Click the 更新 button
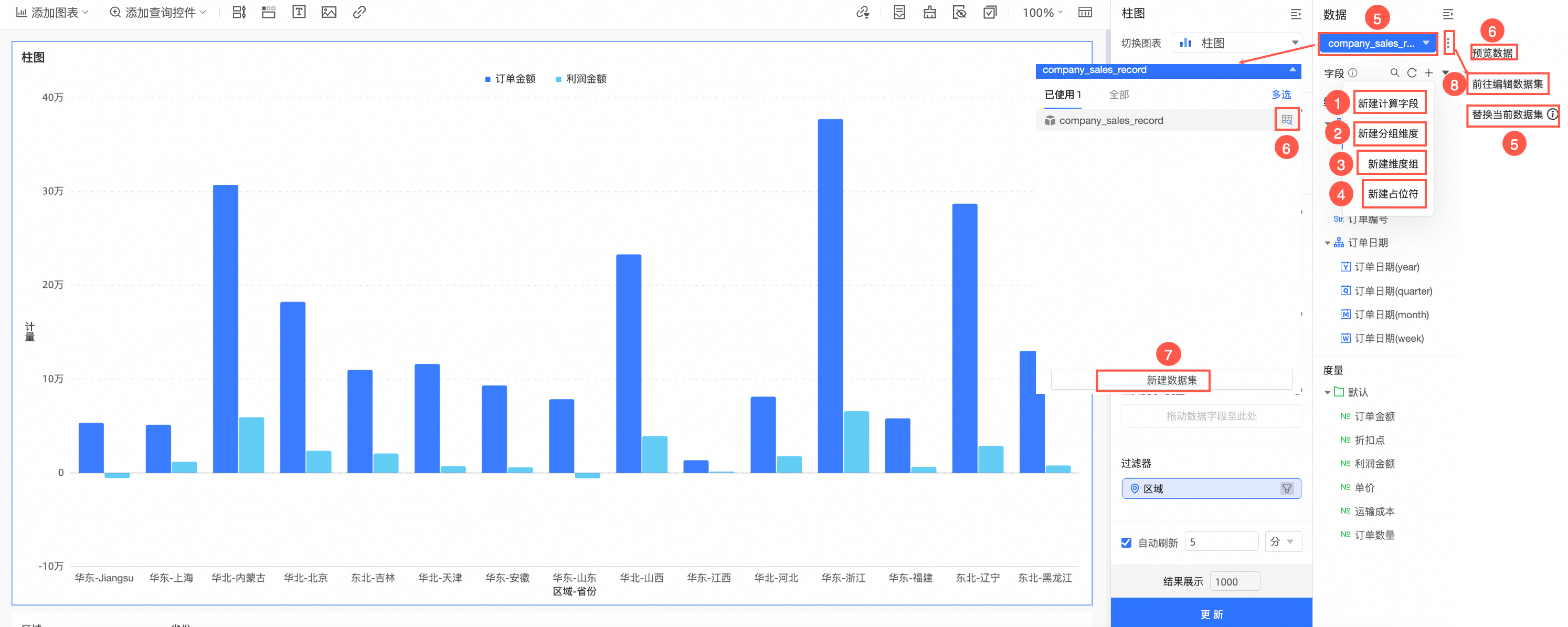This screenshot has height=627, width=1568. point(1211,613)
